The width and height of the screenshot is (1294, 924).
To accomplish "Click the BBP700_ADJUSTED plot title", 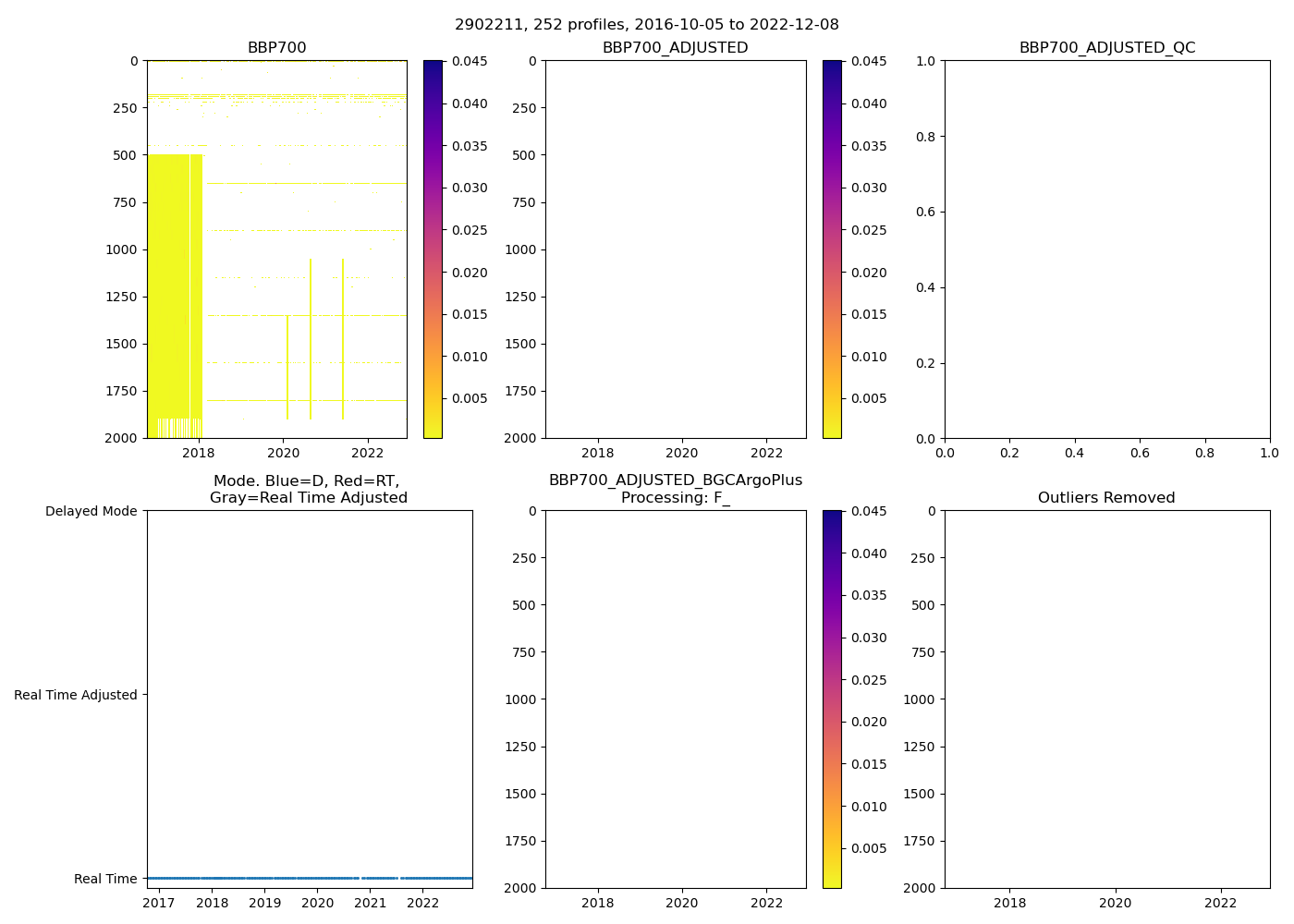I will tap(675, 48).
